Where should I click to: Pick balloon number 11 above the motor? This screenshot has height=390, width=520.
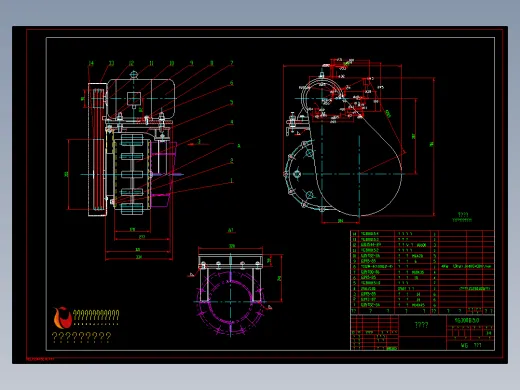coord(151,63)
